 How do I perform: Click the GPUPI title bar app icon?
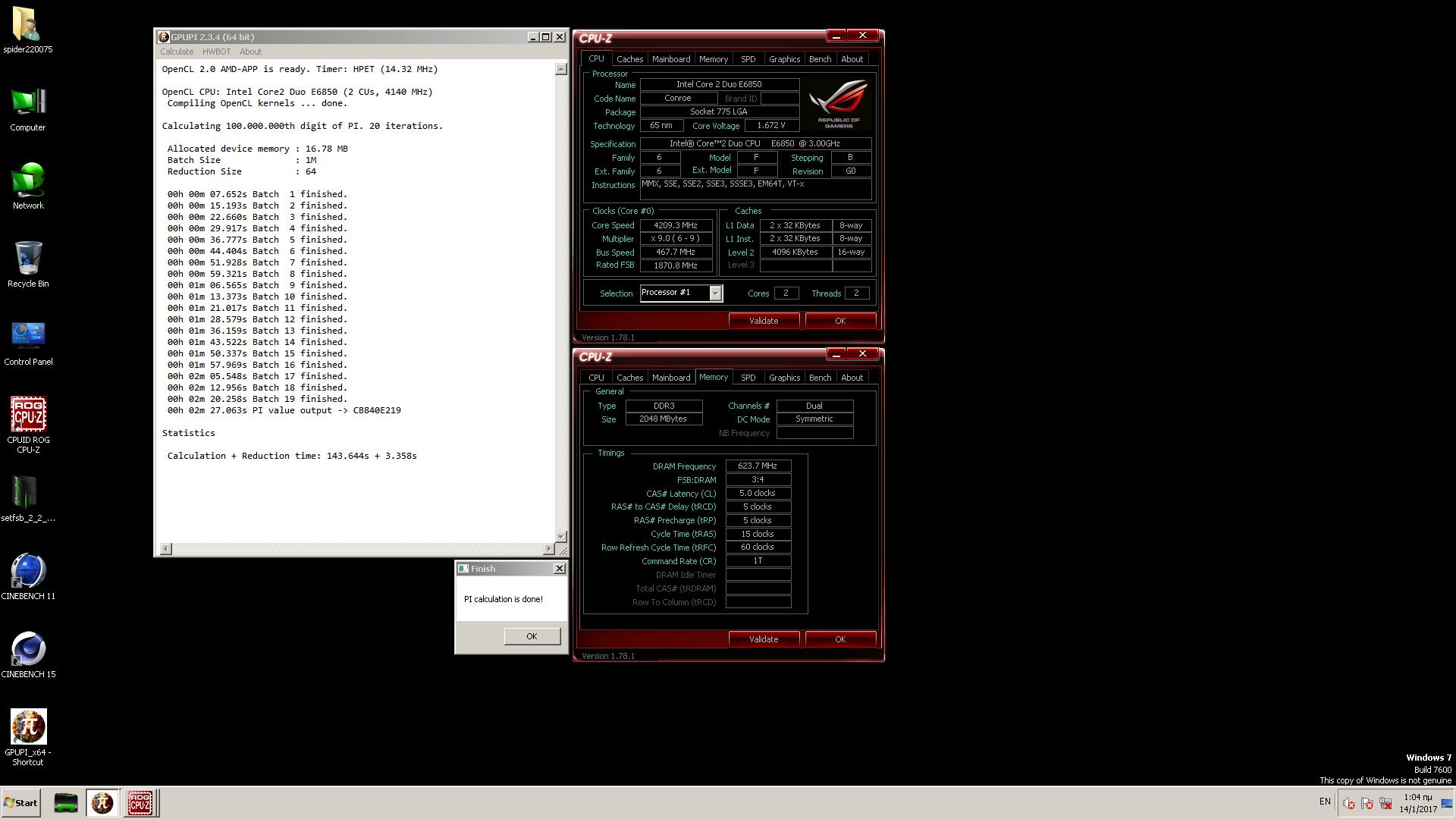pos(163,36)
